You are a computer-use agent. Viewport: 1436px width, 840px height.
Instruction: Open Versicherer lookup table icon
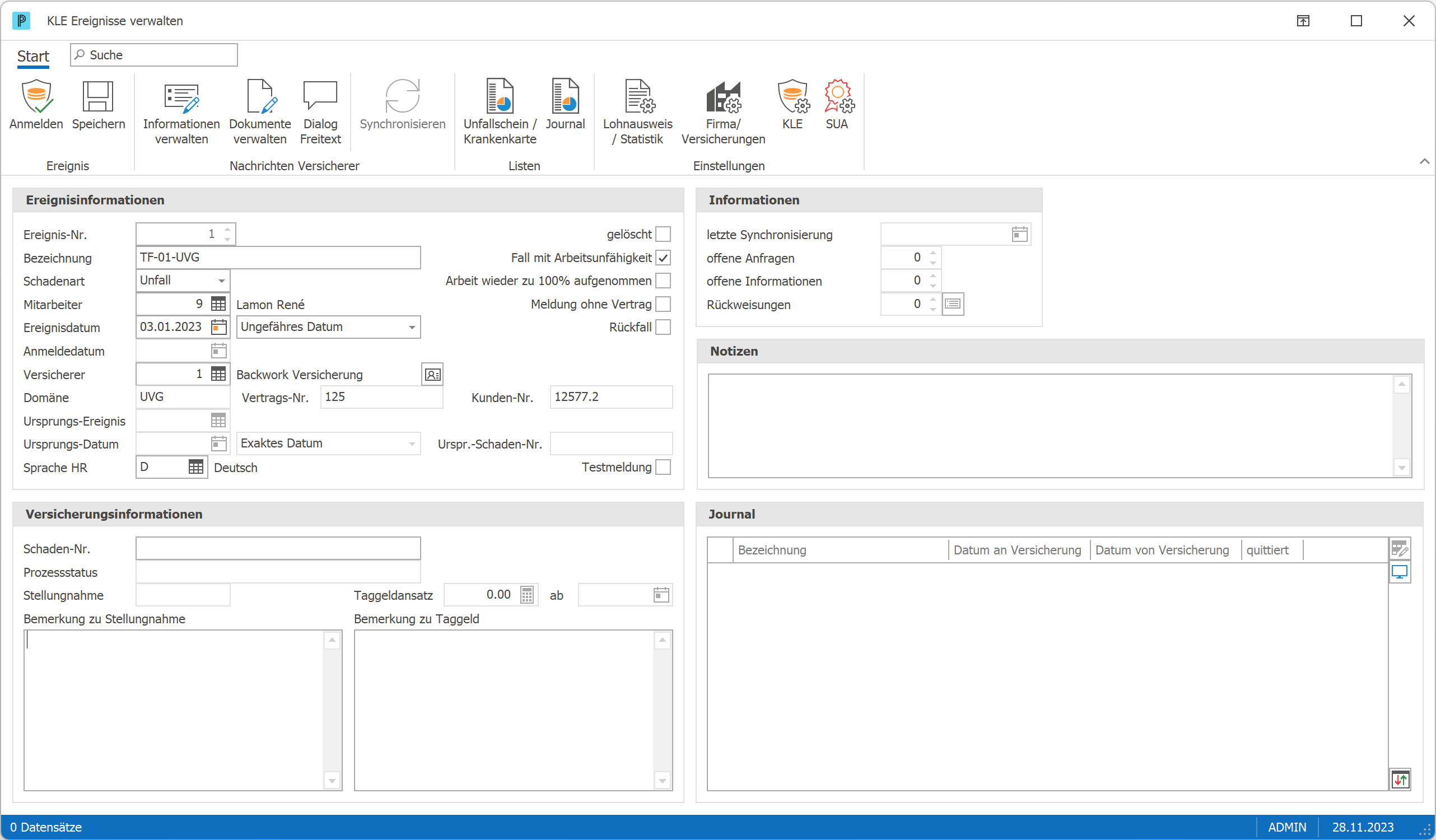pos(218,374)
